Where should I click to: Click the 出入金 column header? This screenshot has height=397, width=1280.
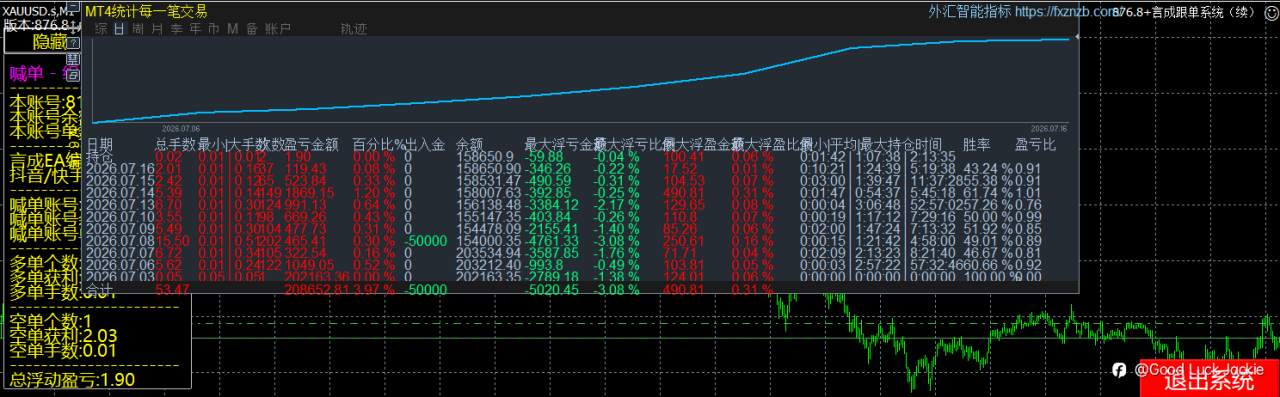[424, 145]
